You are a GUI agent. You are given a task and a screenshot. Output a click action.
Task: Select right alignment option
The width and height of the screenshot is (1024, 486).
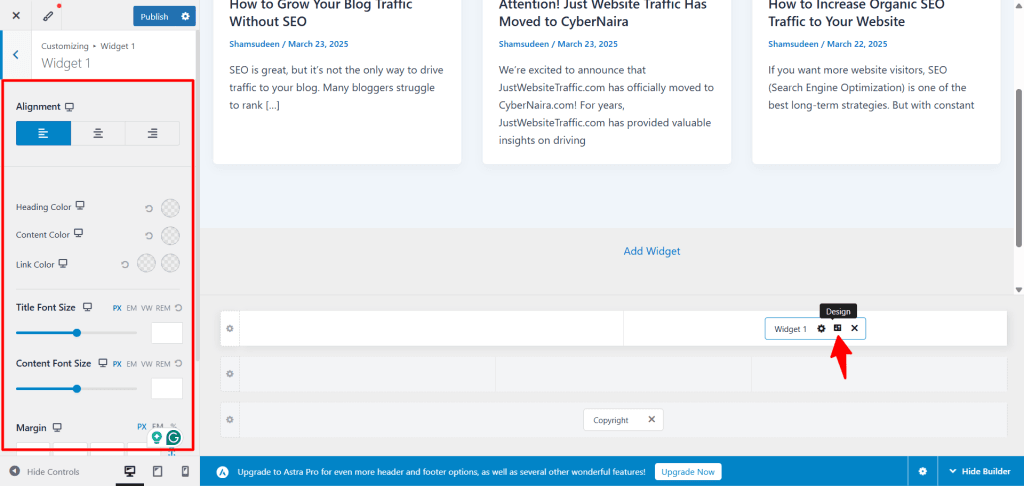click(x=152, y=133)
